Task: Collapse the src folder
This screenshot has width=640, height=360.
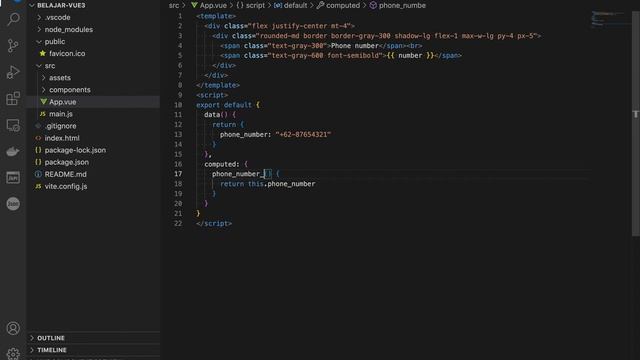Action: coord(39,66)
